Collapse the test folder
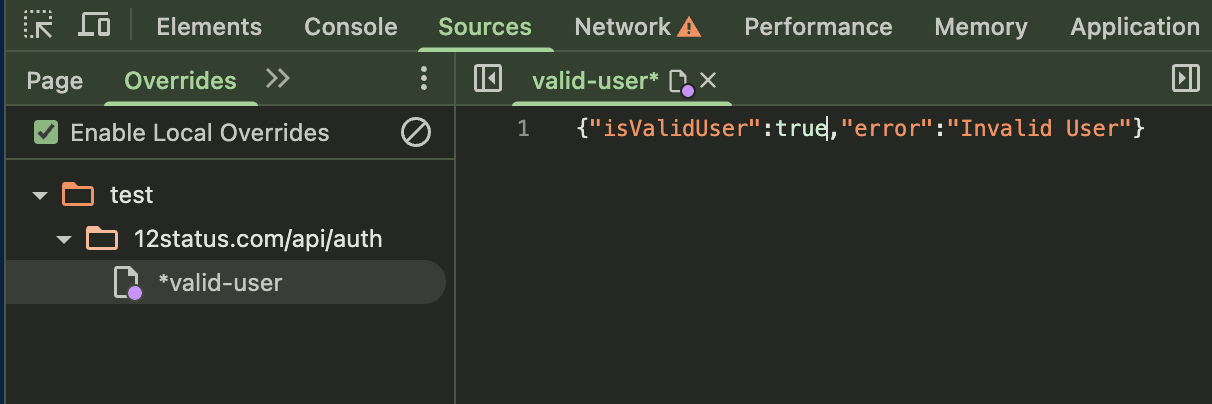 (x=40, y=195)
